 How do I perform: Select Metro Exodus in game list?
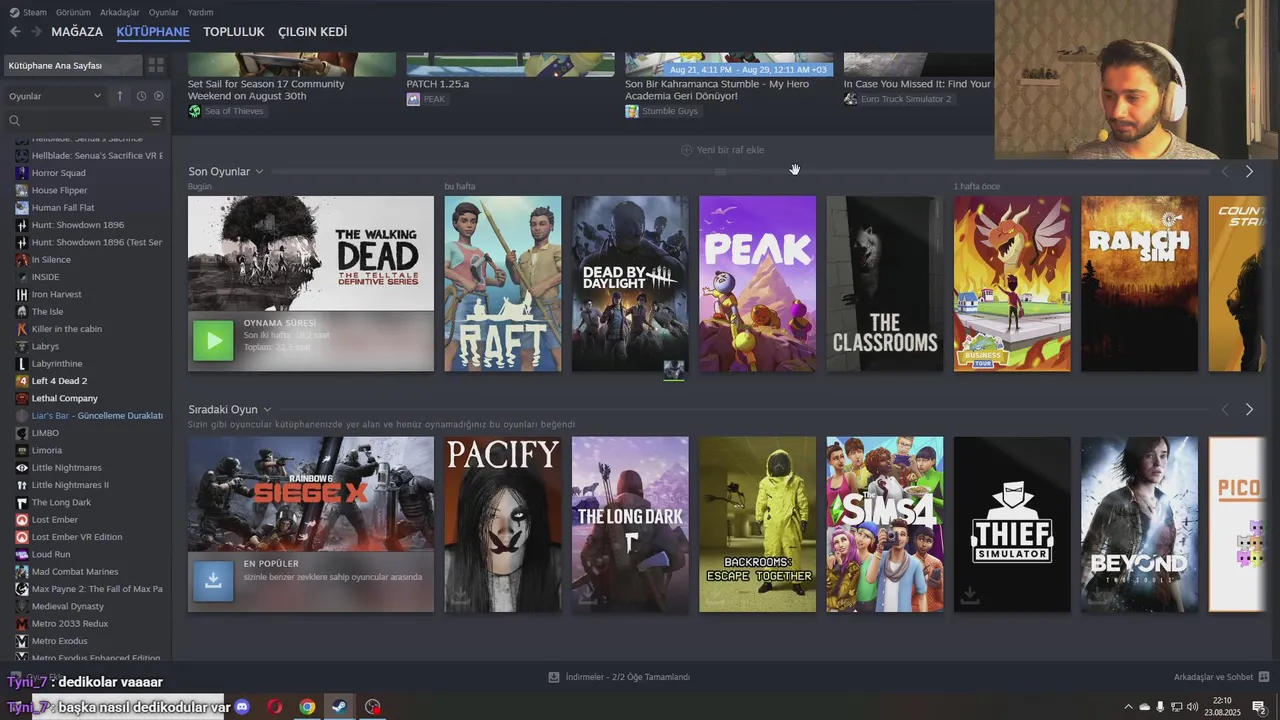(x=59, y=641)
